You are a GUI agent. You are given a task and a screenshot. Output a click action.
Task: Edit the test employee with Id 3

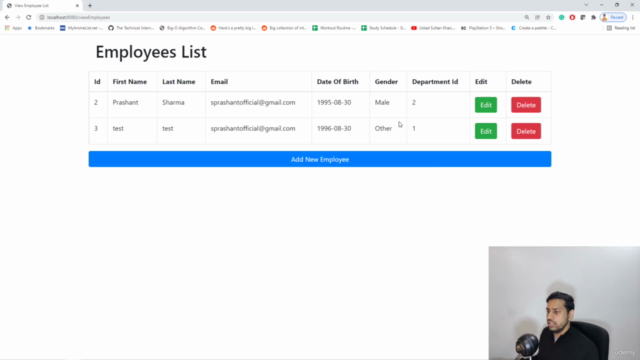tap(486, 131)
